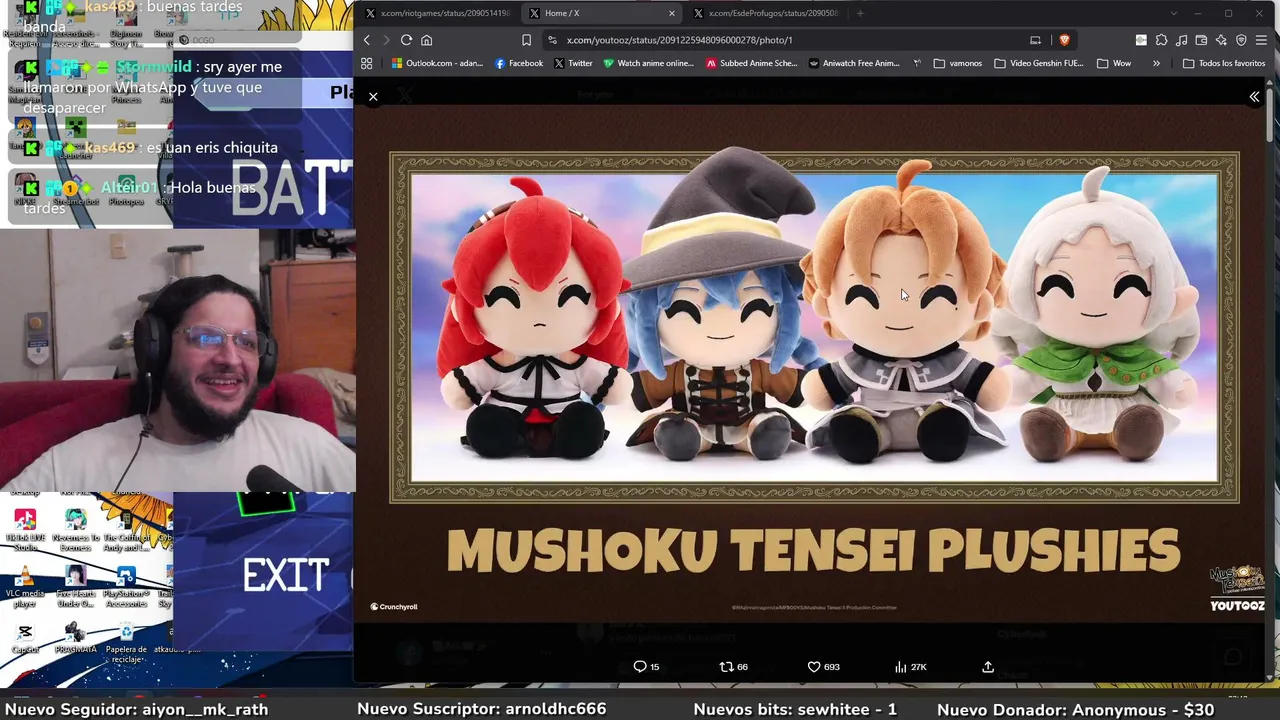Open the screen cast icon in address bar
Screen dimensions: 1280x720
click(1035, 40)
